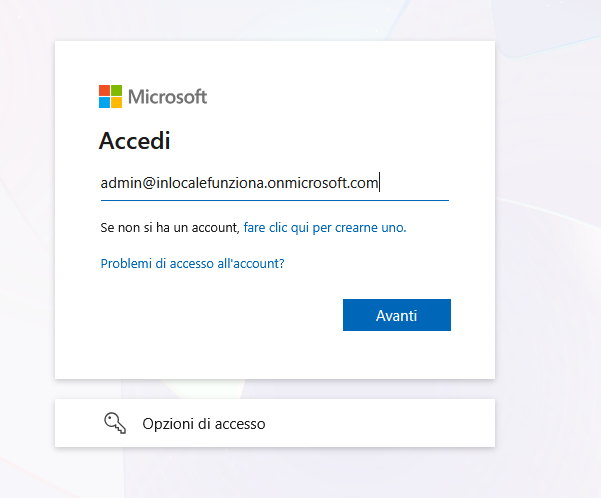The width and height of the screenshot is (601, 498).
Task: Click the red square in Microsoft logo
Action: pyautogui.click(x=104, y=90)
